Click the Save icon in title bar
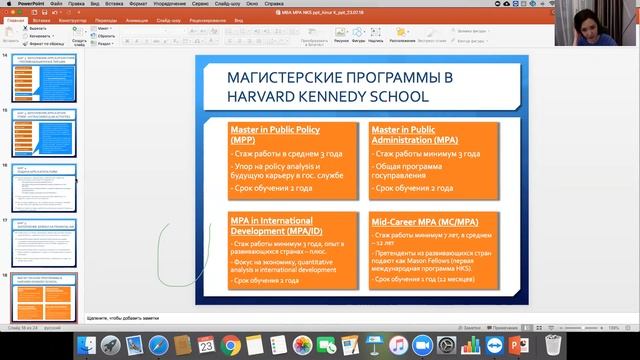 (x=44, y=13)
